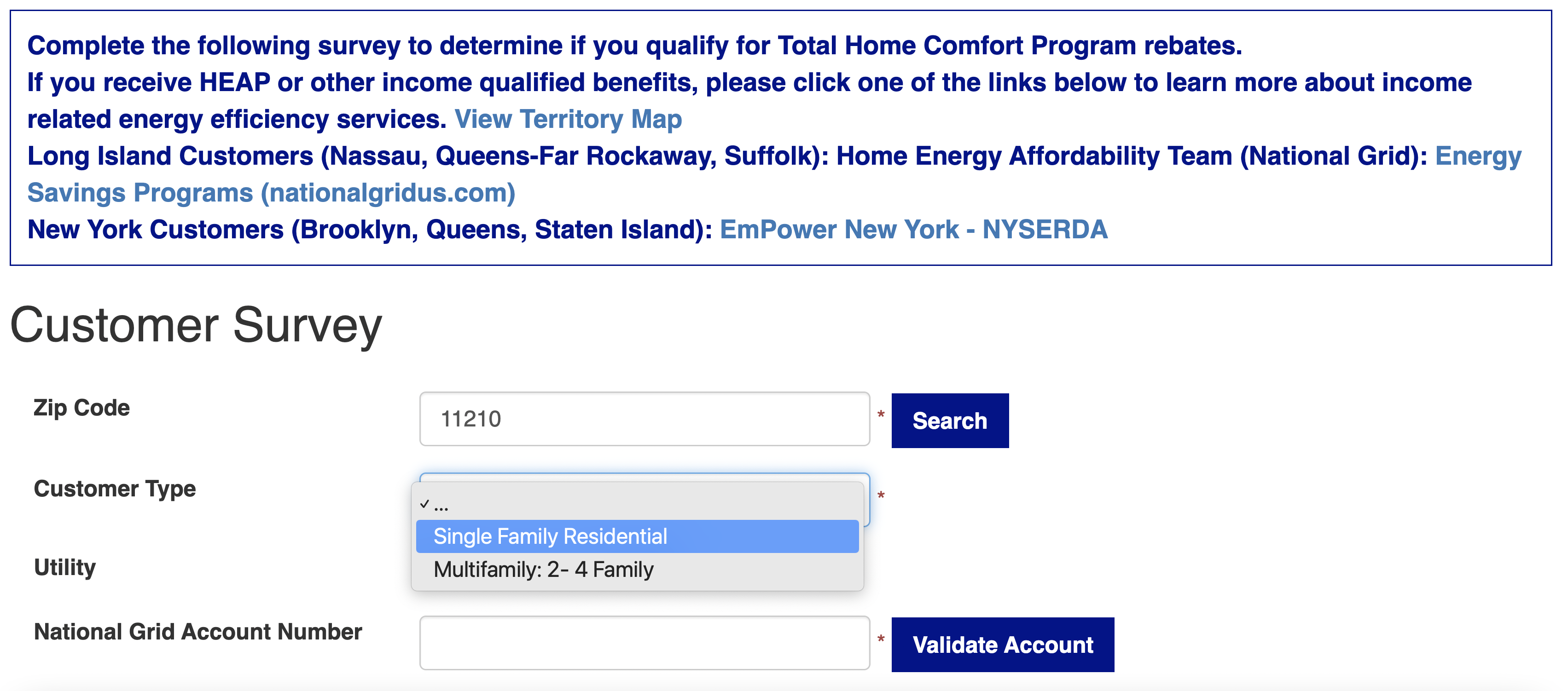1568x691 pixels.
Task: Click the checkmark beside the "..." option
Action: 424,504
